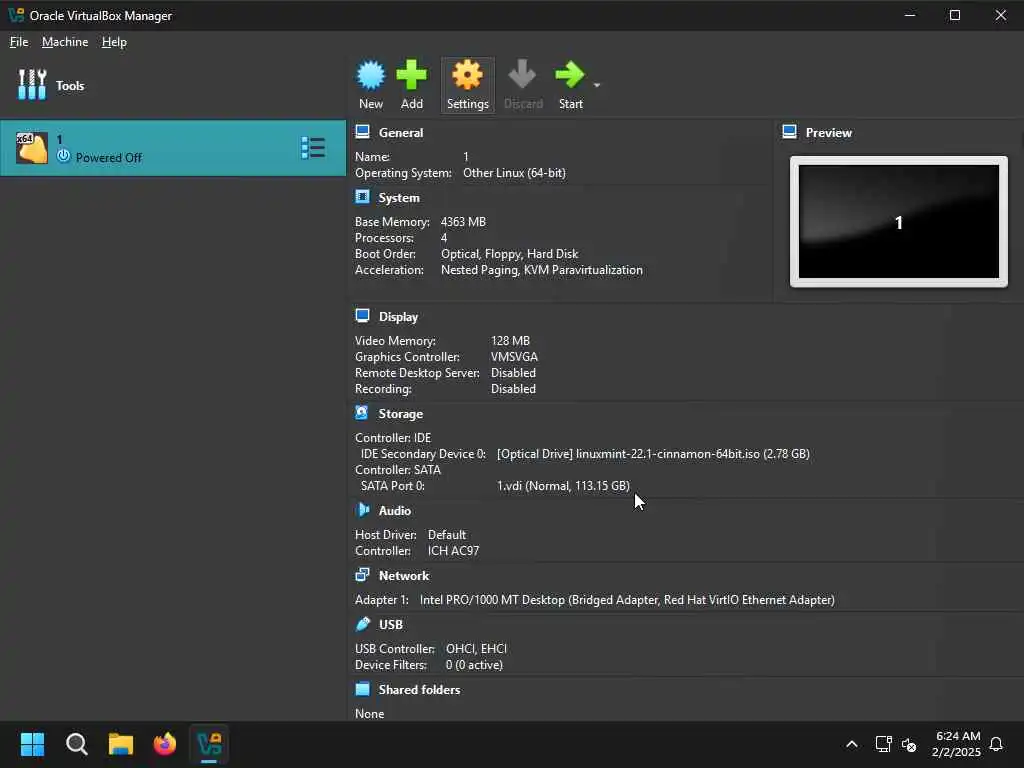This screenshot has height=768, width=1024.
Task: Open the Audio section header link
Action: click(394, 511)
